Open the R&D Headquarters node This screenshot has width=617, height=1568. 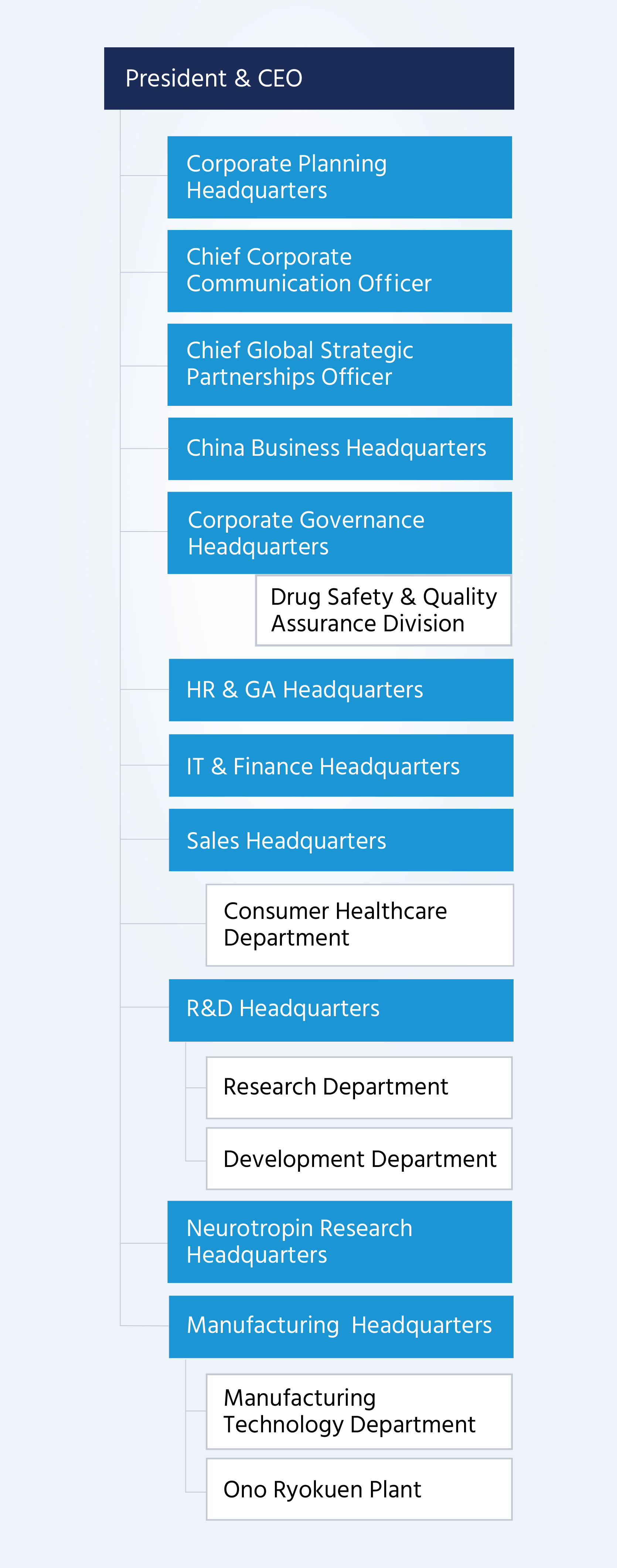click(341, 1010)
